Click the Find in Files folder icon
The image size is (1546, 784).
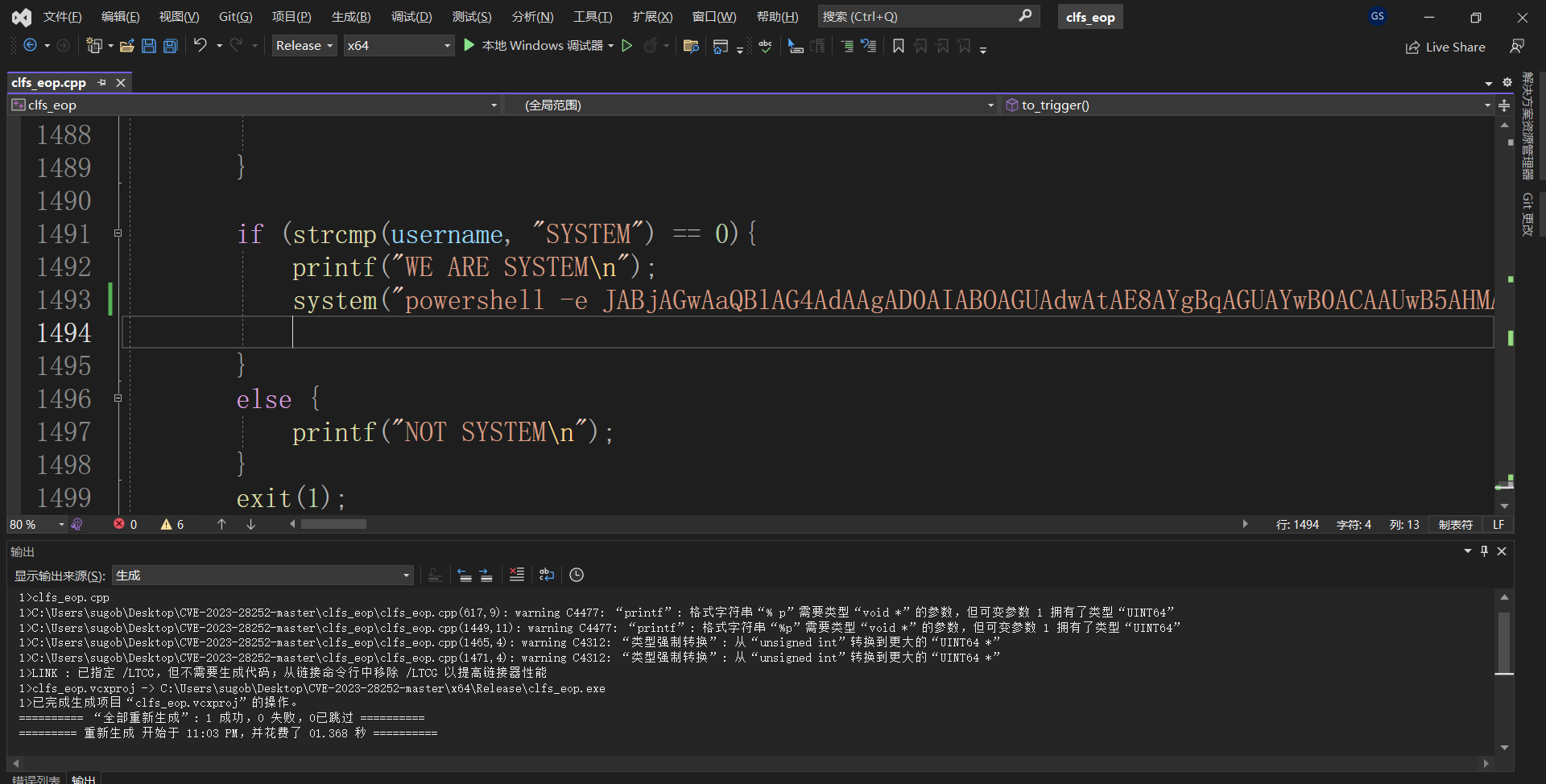690,46
